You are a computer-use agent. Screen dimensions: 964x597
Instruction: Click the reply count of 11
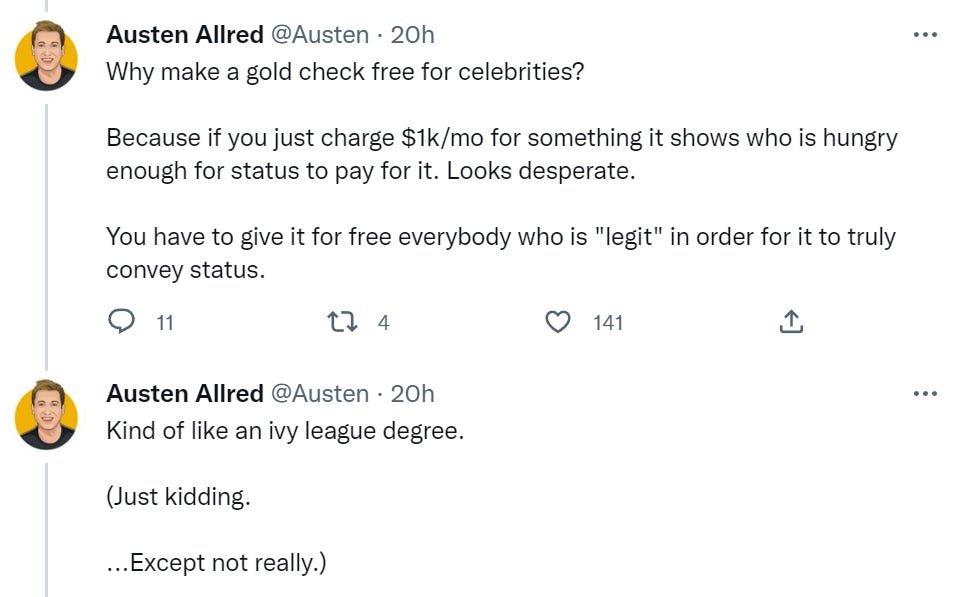coord(165,322)
